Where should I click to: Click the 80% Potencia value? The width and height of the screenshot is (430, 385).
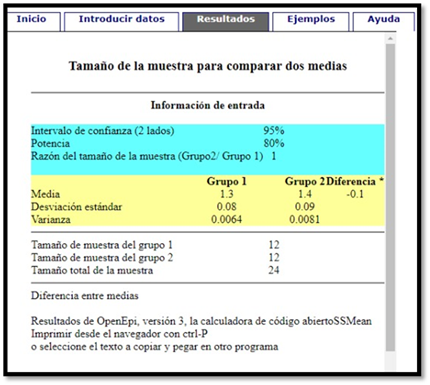[274, 143]
